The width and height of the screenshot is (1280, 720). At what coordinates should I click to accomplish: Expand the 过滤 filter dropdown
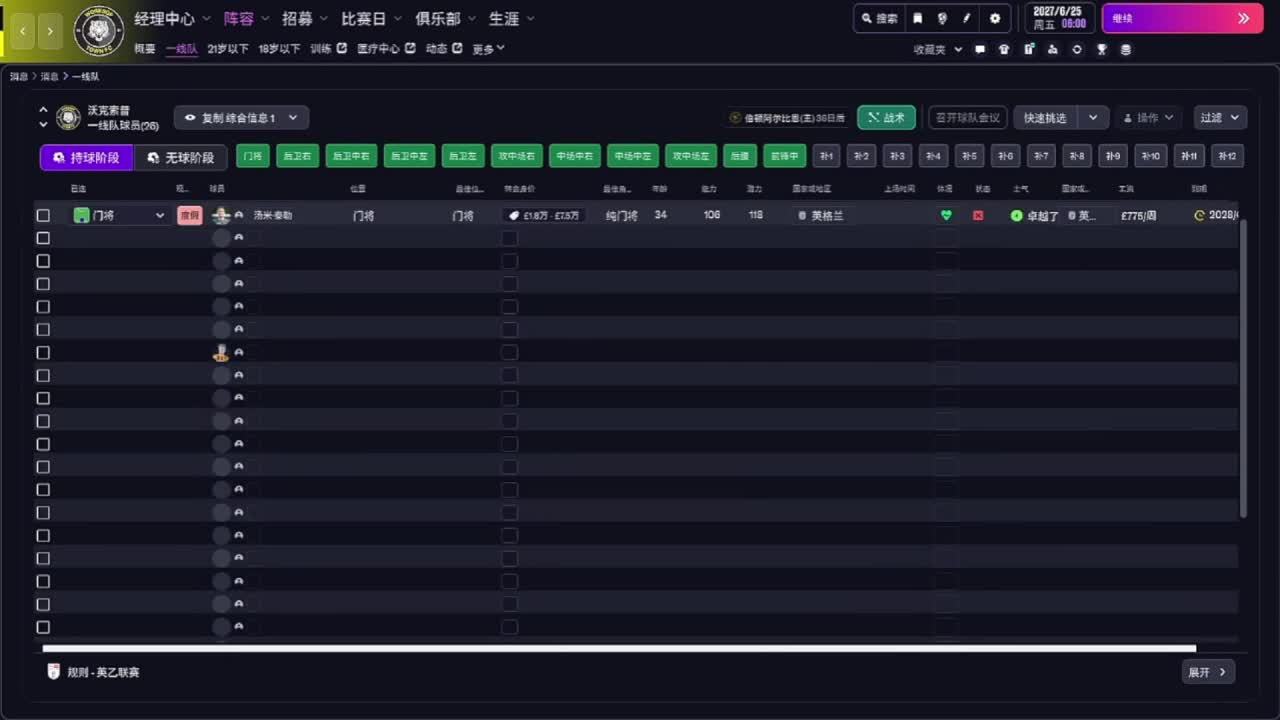1220,118
